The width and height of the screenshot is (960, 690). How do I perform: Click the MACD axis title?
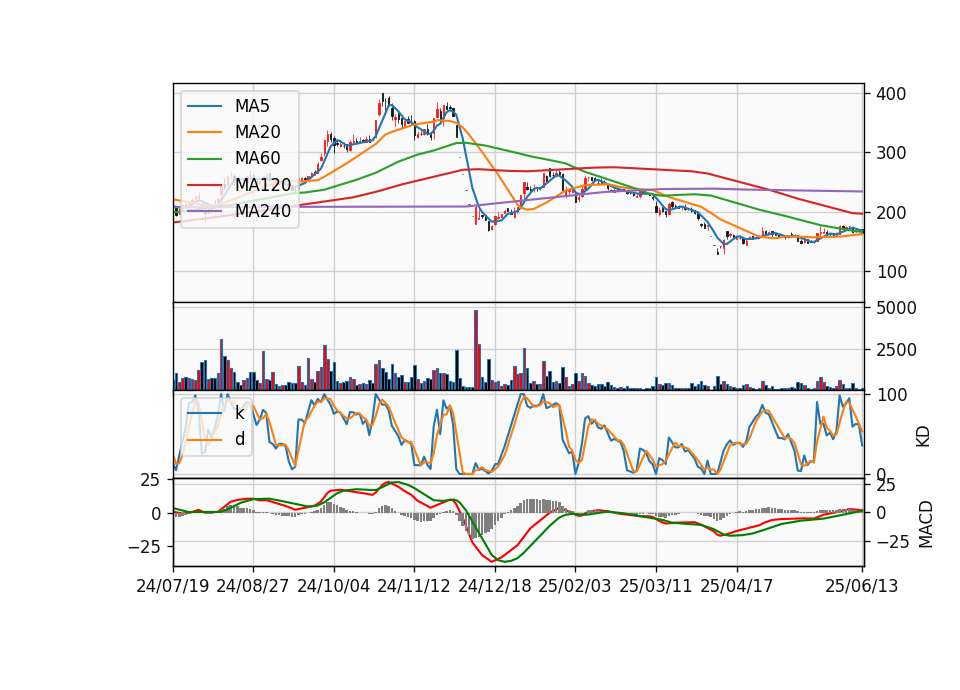click(925, 525)
